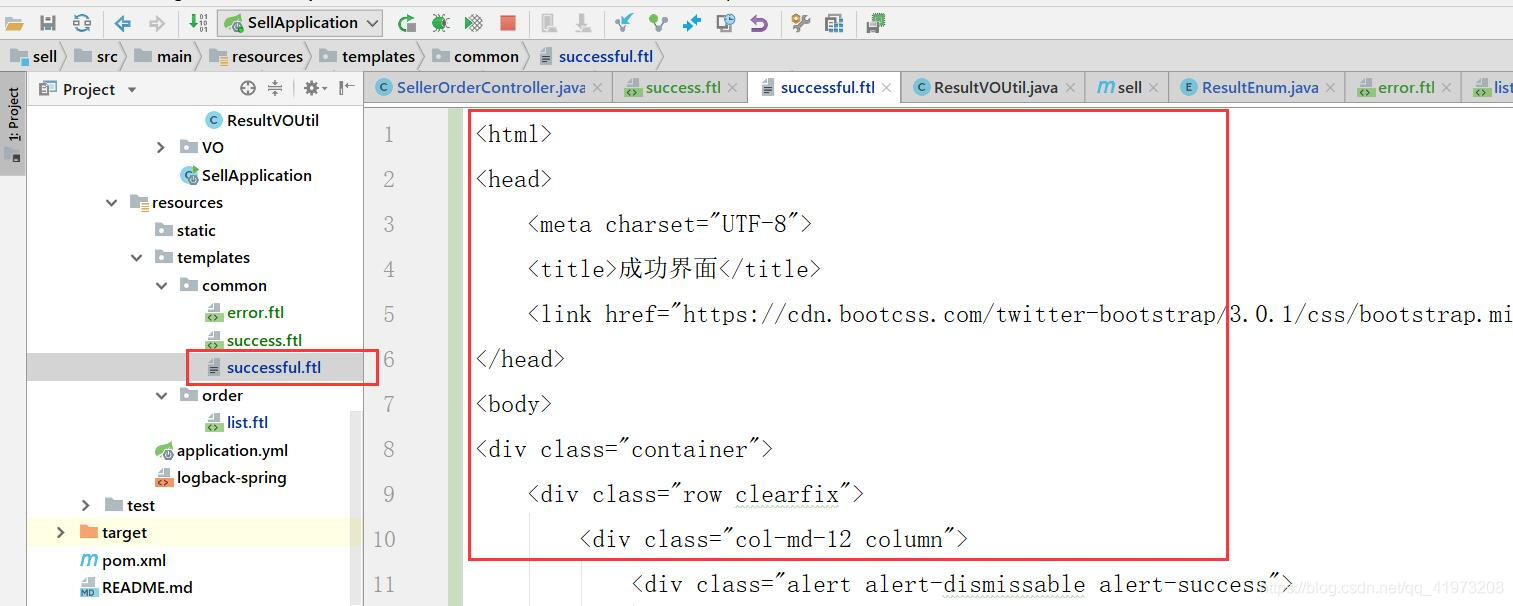Open list.ftl under order
Image resolution: width=1513 pixels, height=606 pixels.
coord(237,422)
